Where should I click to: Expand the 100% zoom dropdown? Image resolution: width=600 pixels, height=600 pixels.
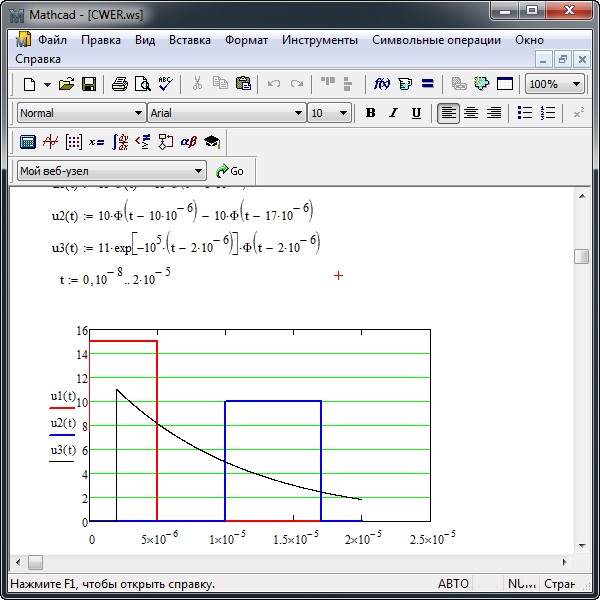(576, 85)
